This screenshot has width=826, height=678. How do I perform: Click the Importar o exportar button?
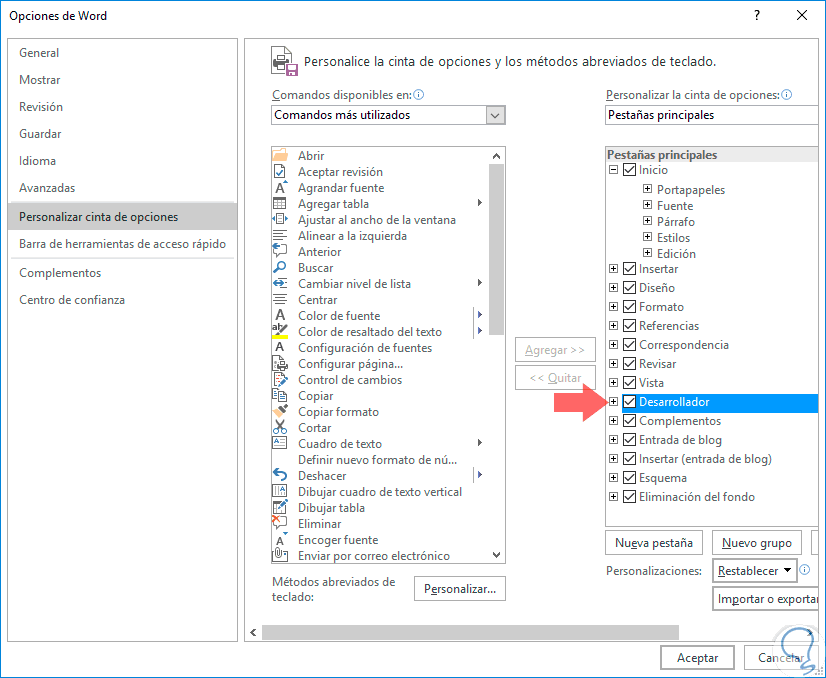pyautogui.click(x=765, y=599)
